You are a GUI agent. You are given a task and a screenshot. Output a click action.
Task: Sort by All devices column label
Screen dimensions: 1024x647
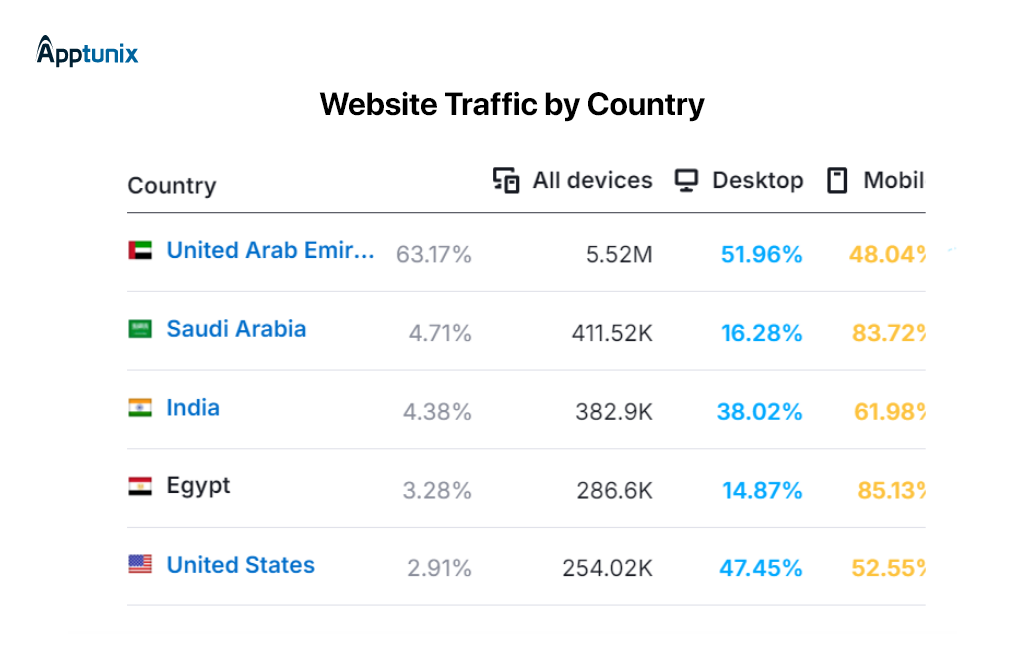[592, 181]
